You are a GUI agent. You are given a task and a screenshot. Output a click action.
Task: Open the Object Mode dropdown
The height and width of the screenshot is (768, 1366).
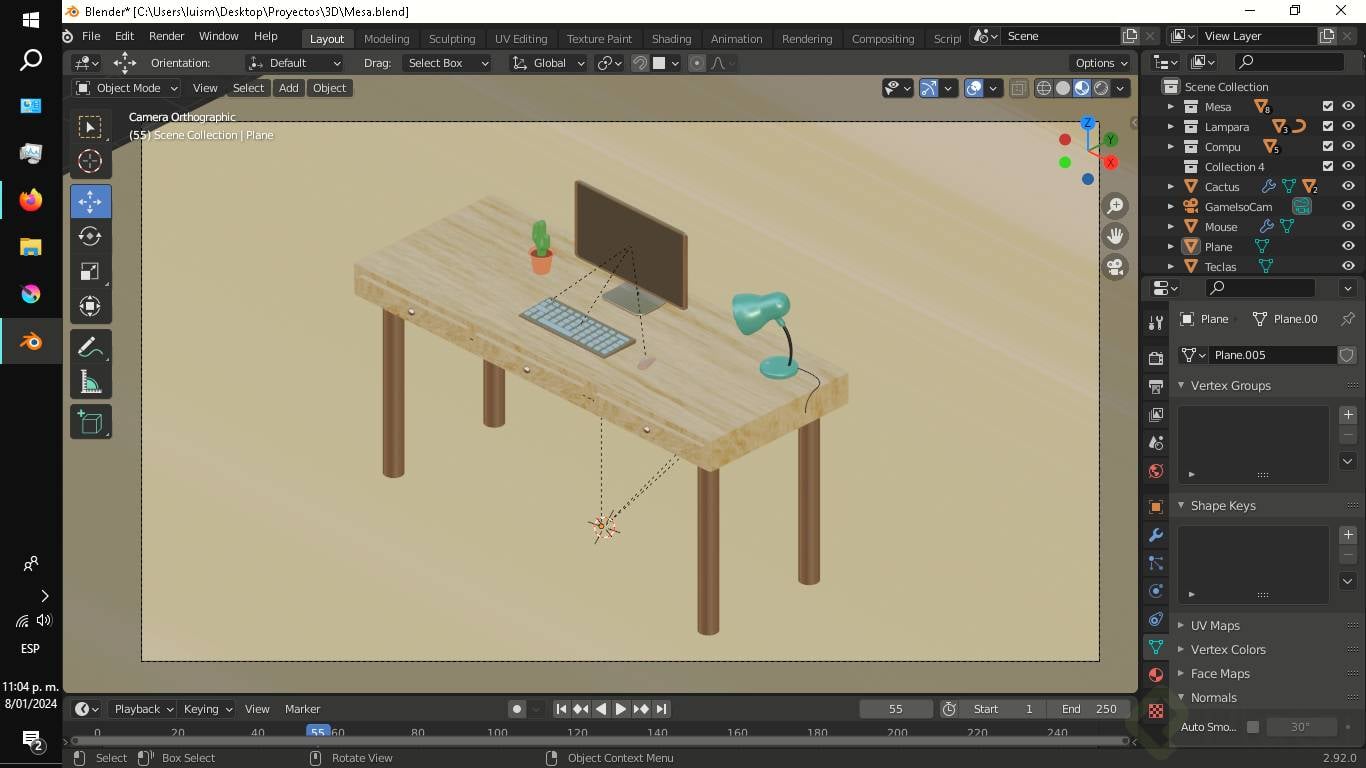[127, 88]
